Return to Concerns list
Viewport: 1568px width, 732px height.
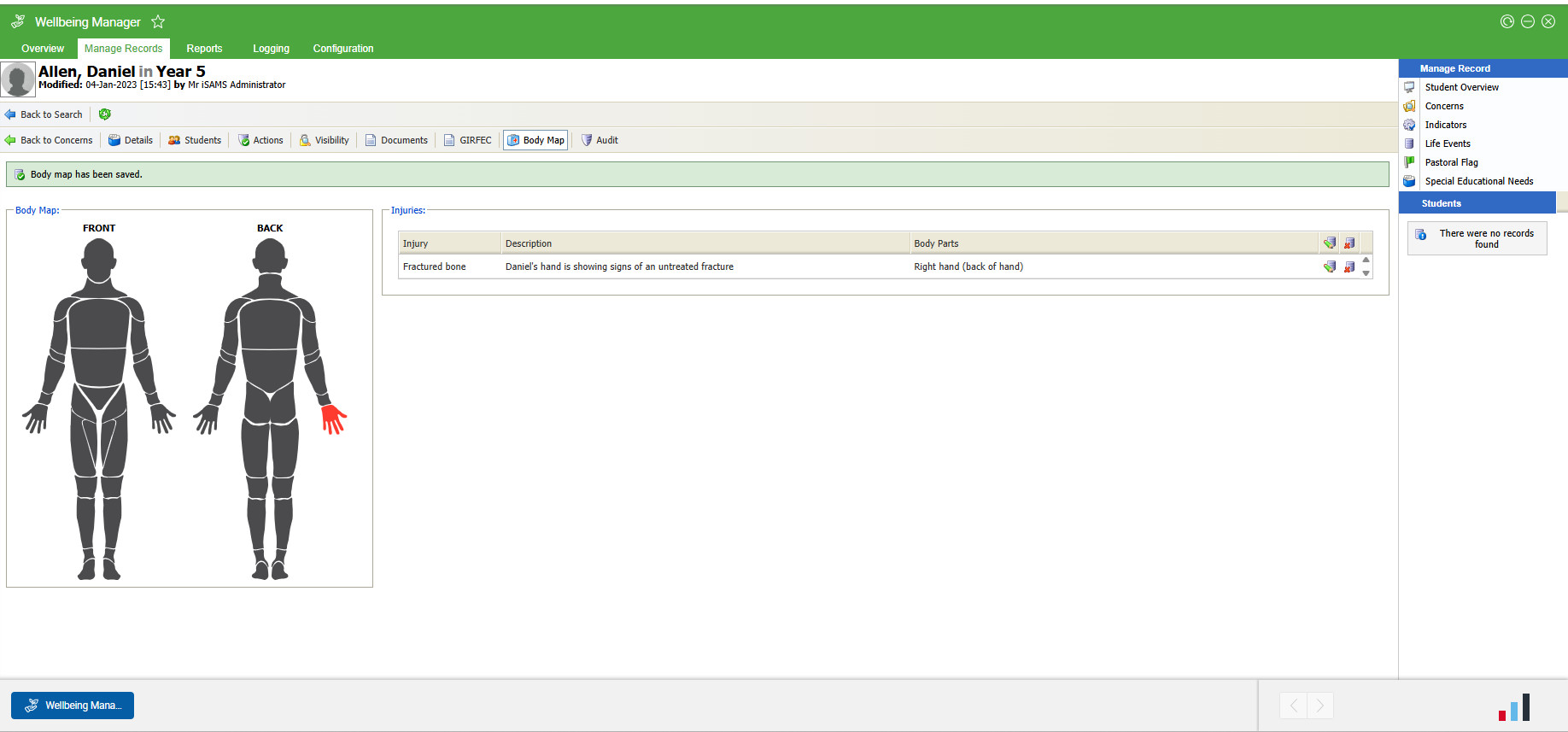click(49, 140)
